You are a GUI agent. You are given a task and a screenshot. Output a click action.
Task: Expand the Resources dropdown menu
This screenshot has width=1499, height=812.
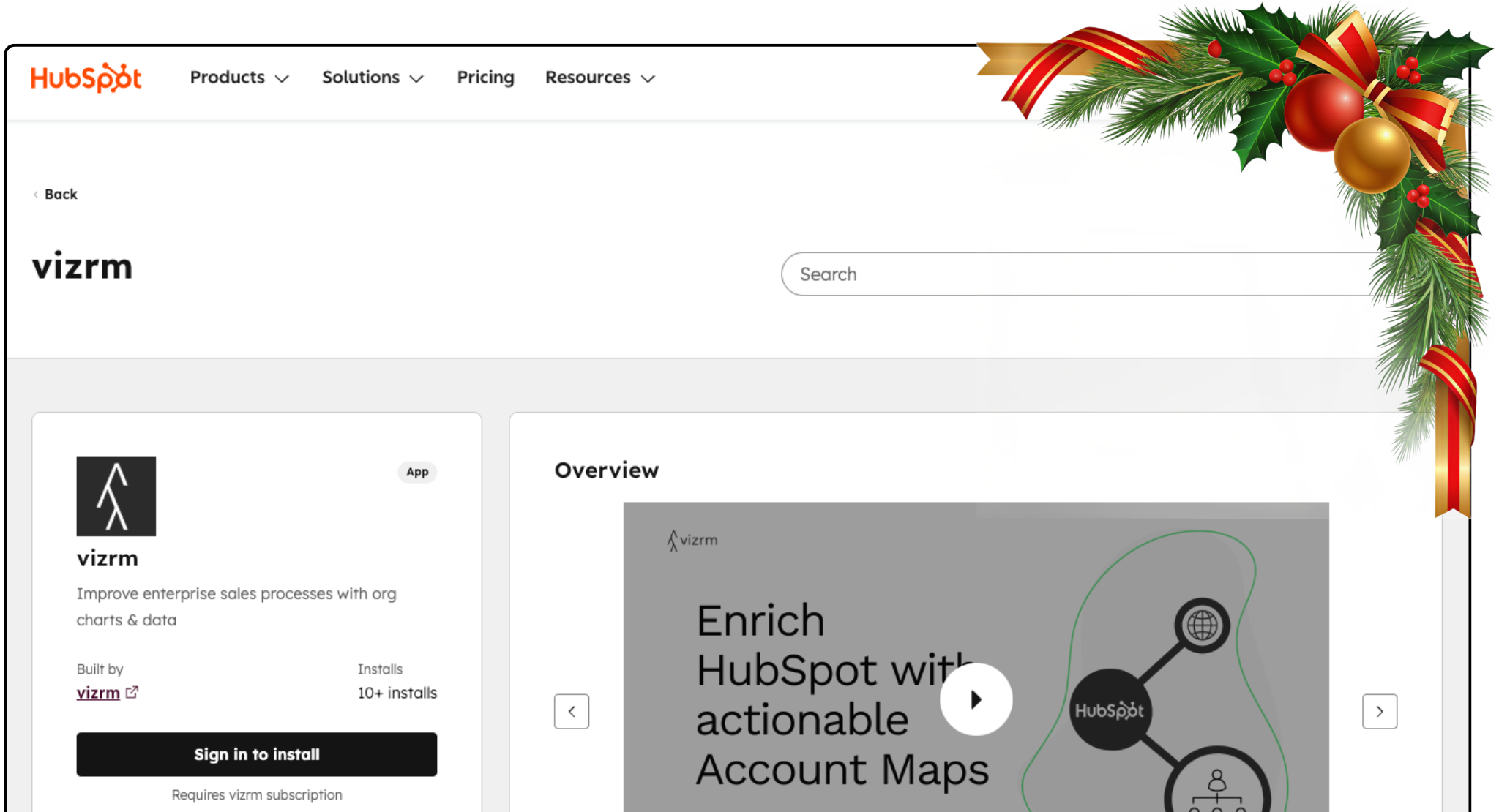point(599,78)
